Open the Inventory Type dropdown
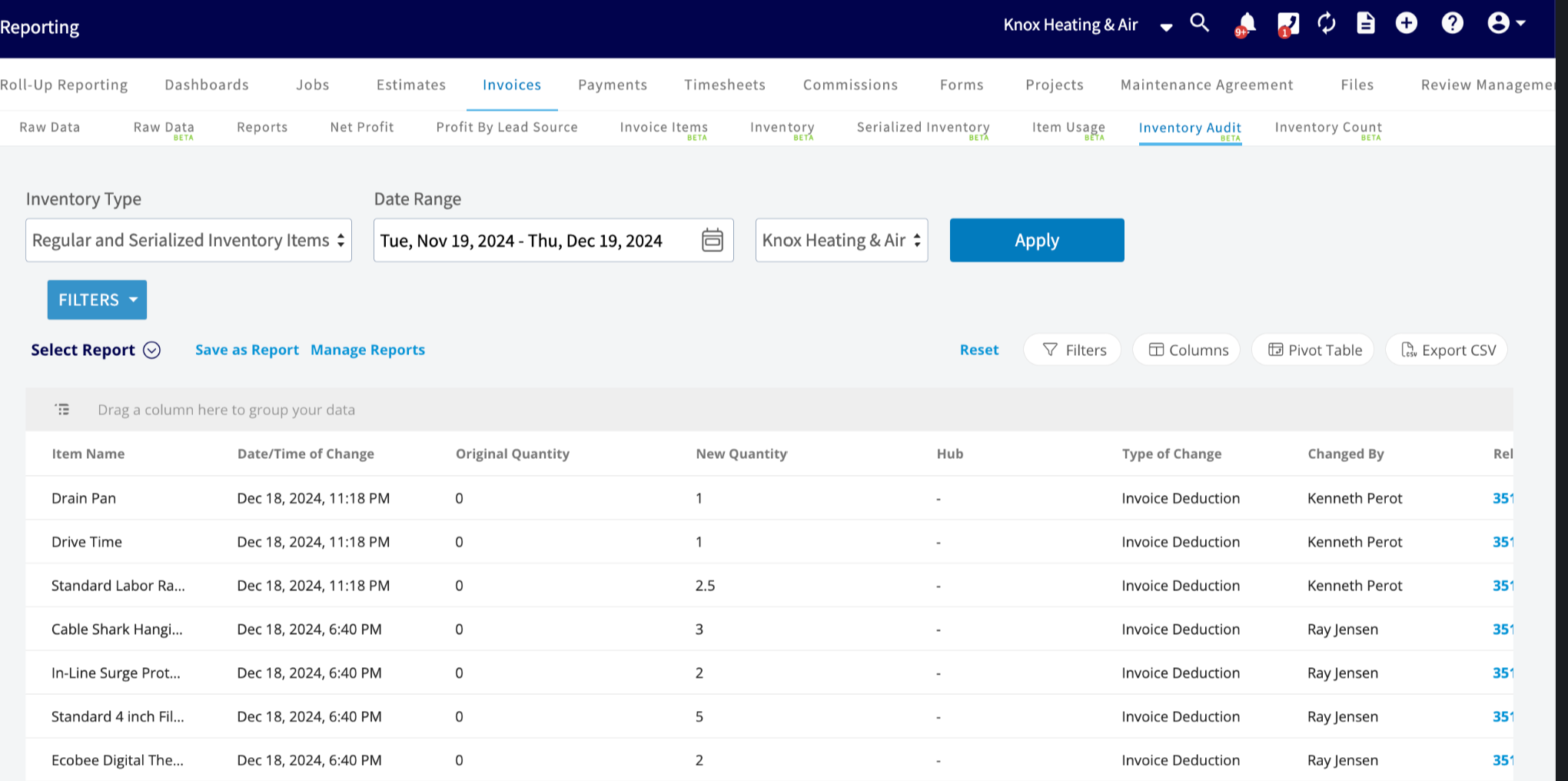 click(188, 240)
